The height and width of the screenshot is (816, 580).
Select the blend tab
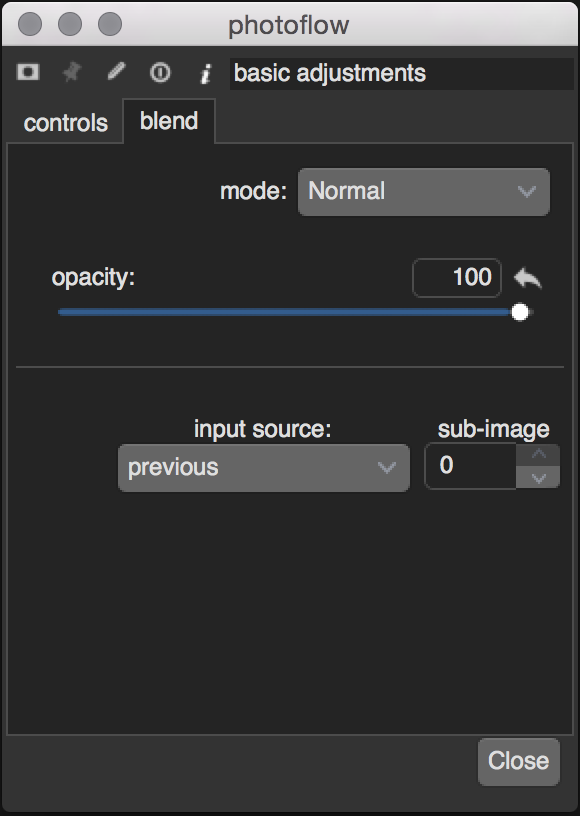(169, 121)
